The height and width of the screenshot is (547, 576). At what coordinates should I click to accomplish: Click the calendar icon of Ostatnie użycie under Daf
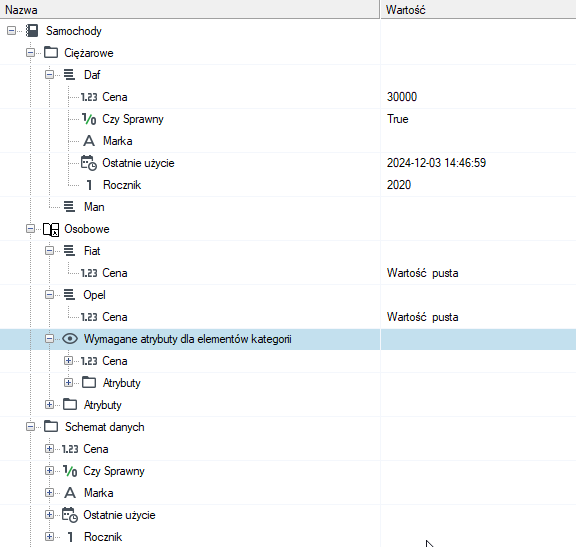point(89,163)
